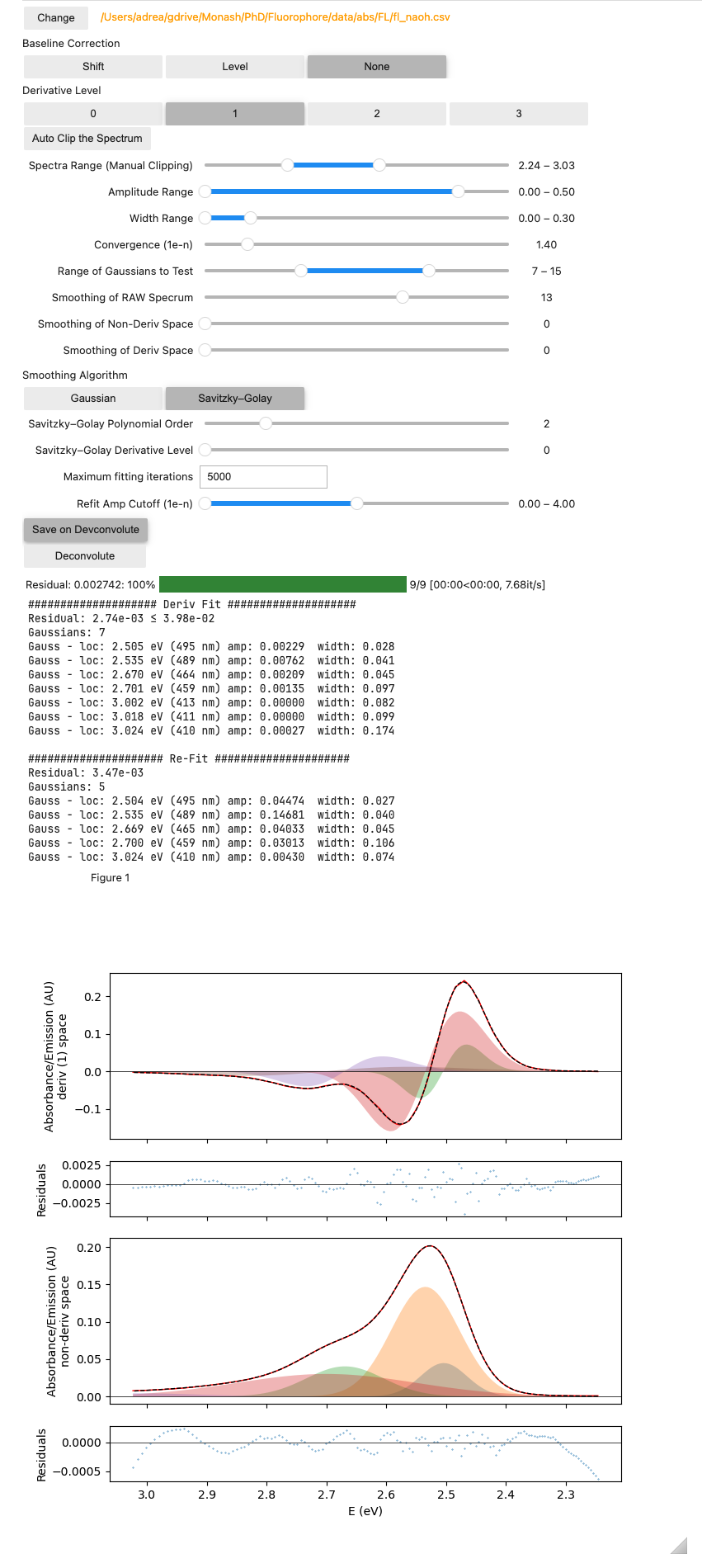The width and height of the screenshot is (702, 1568).
Task: Click Savitzky–Golay Derivative Level slider handle
Action: 205,450
